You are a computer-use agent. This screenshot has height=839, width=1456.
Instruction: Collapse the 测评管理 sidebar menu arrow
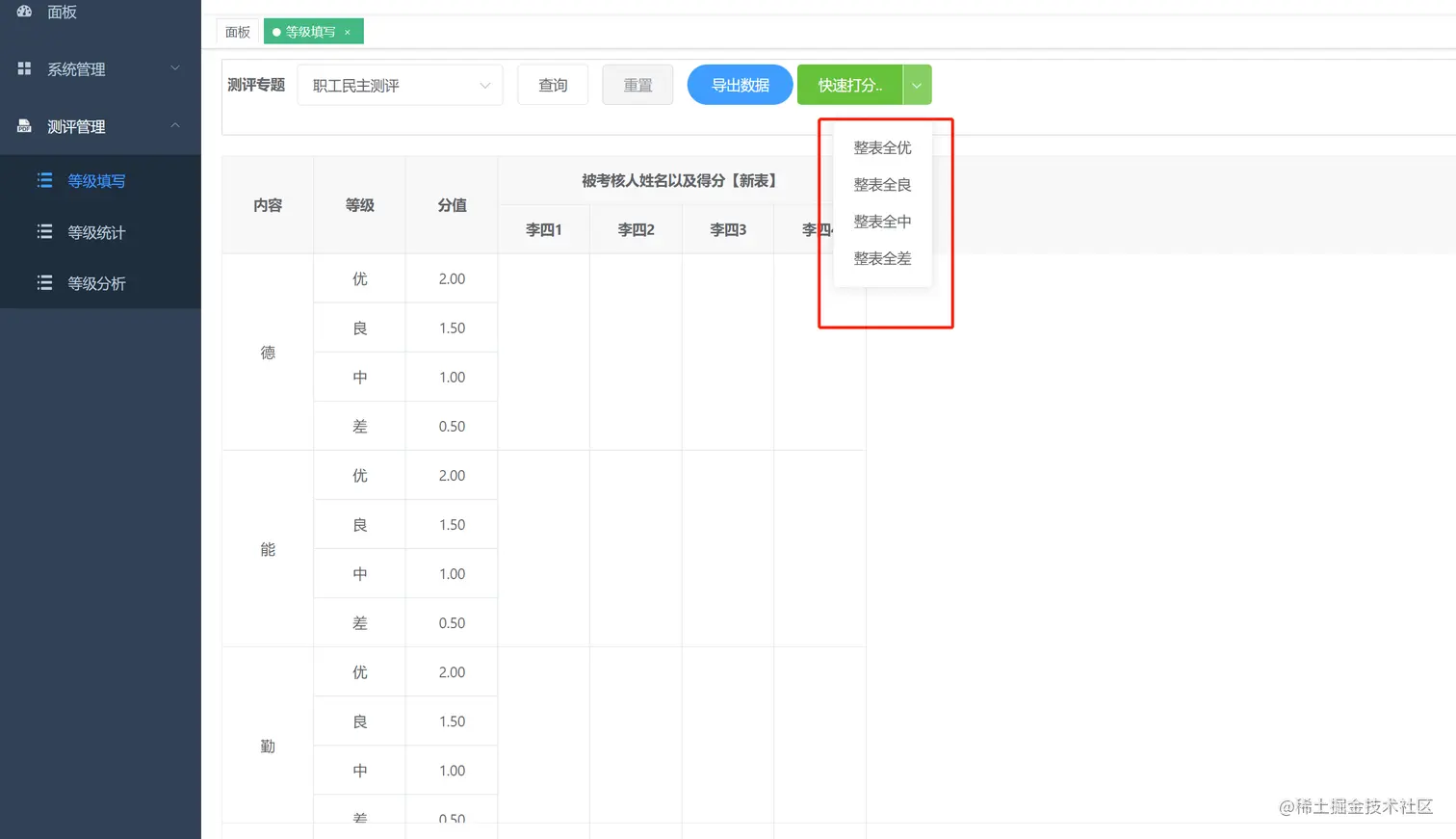pos(175,125)
